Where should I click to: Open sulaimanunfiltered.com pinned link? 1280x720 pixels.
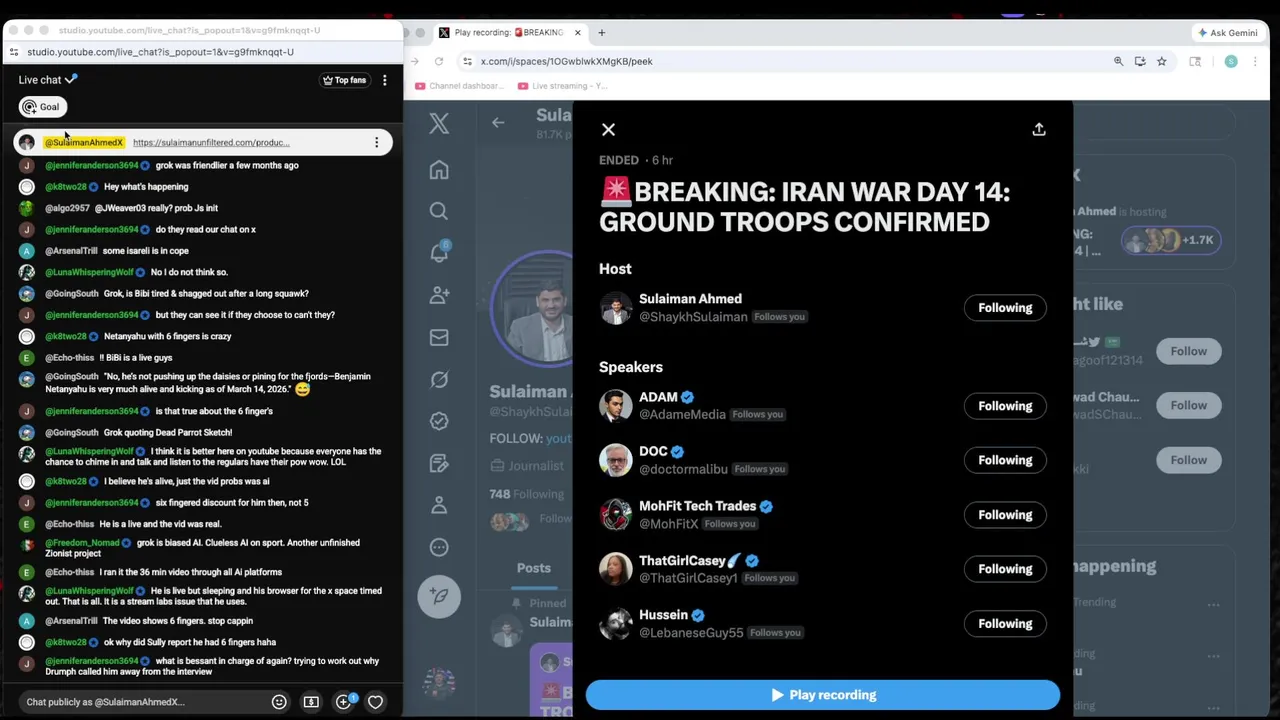(211, 143)
